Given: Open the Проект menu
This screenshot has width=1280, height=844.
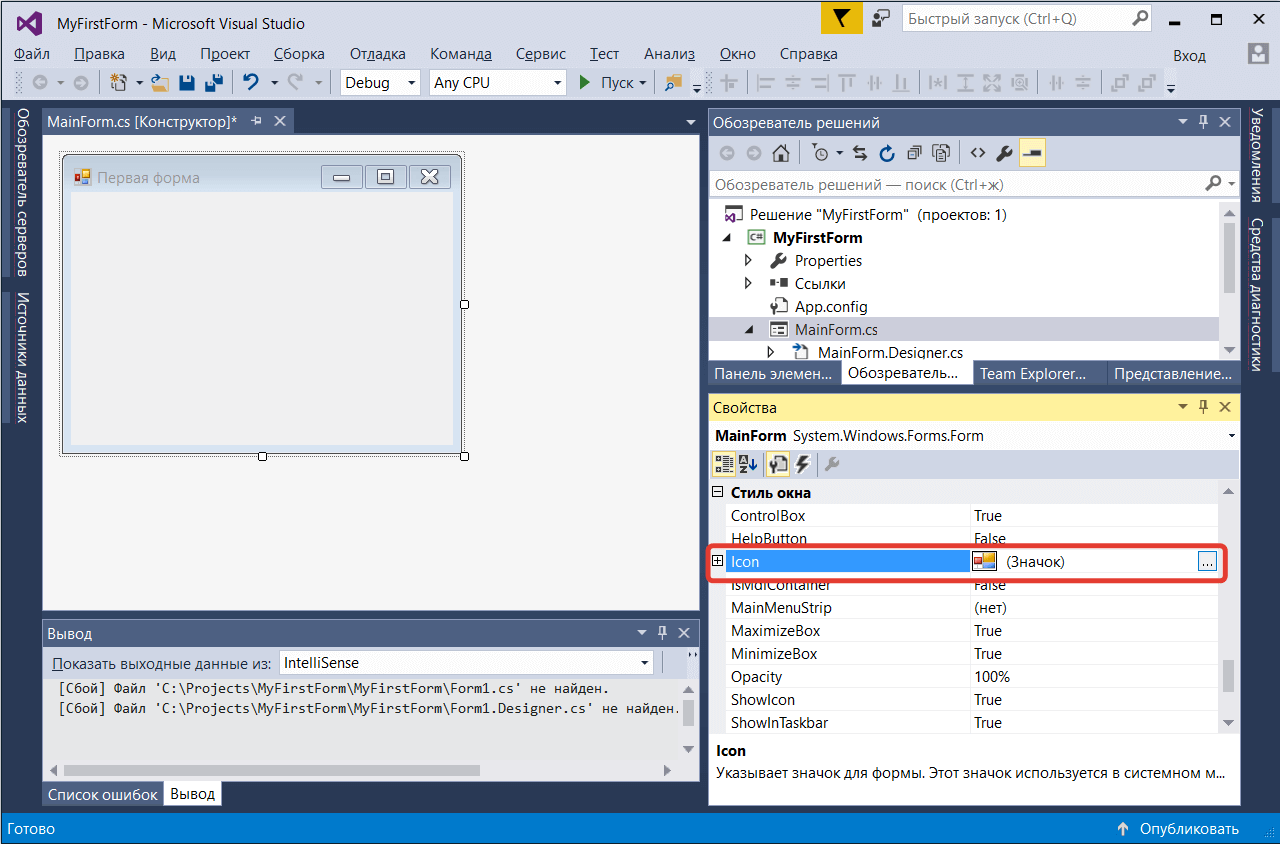Looking at the screenshot, I should coord(225,54).
